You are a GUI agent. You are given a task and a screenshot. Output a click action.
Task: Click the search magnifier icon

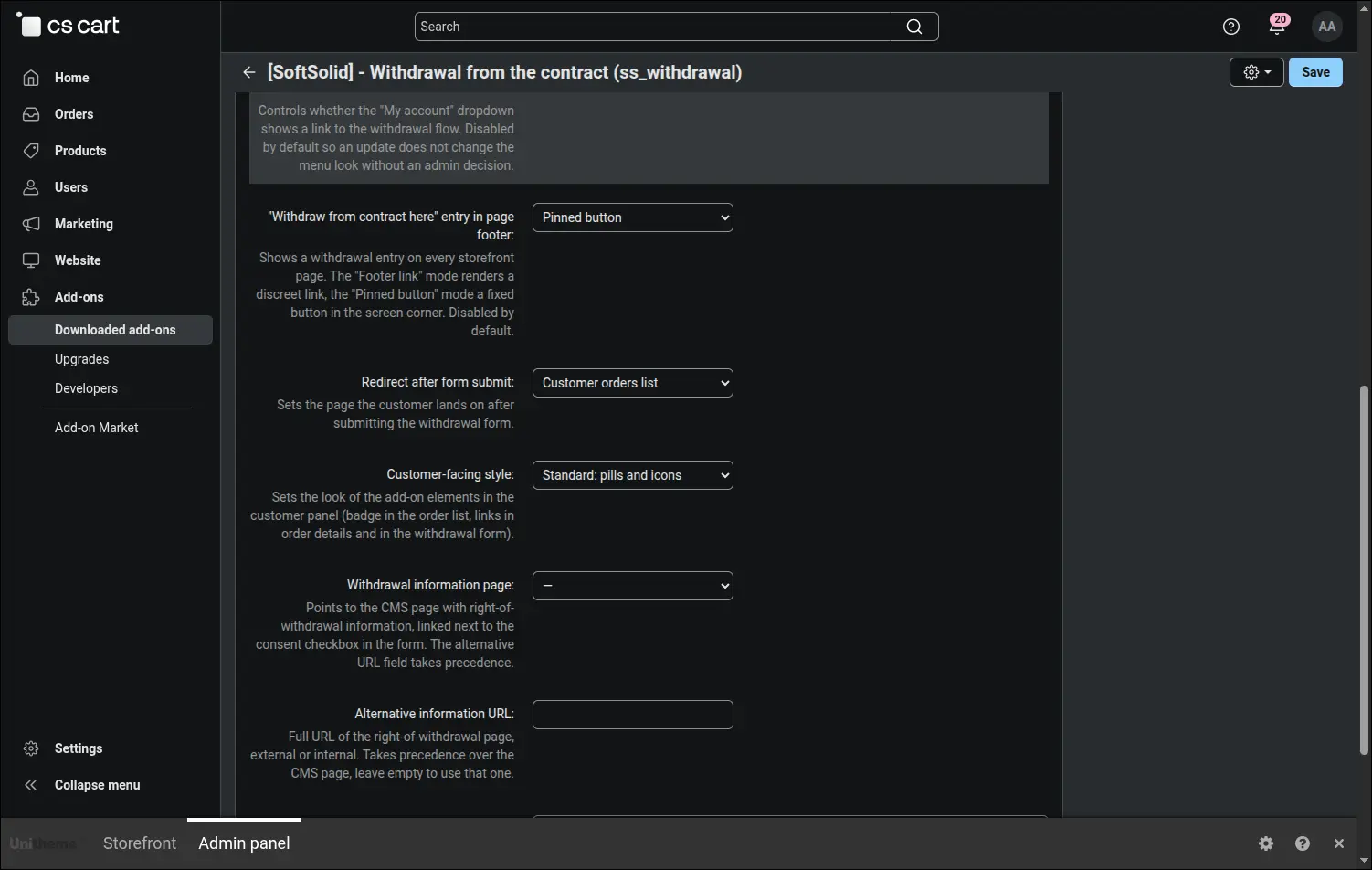[913, 27]
